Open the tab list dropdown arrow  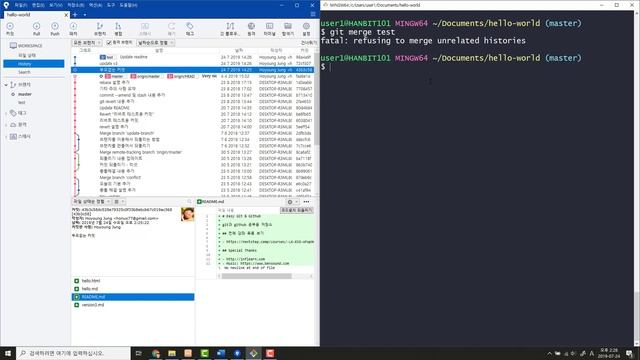[x=84, y=15]
